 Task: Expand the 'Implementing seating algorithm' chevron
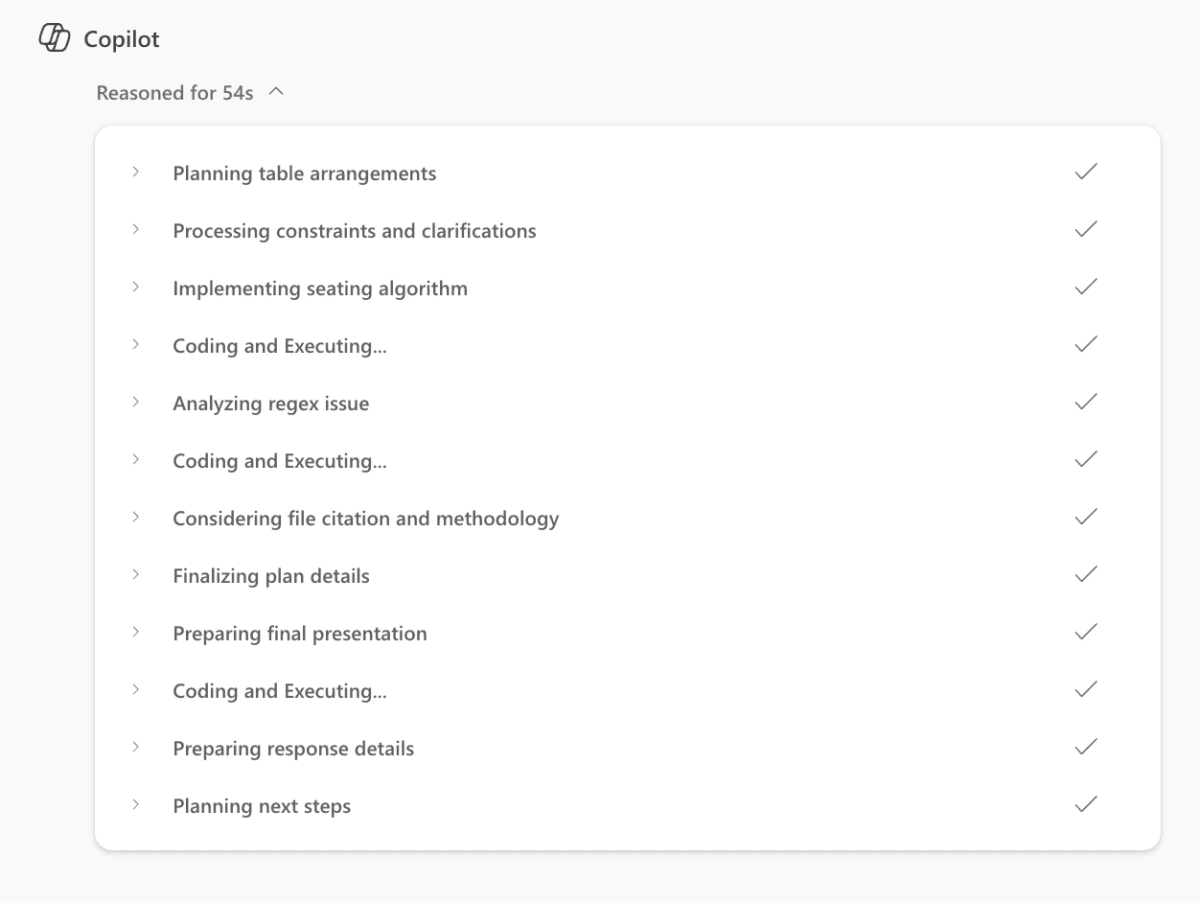point(135,288)
